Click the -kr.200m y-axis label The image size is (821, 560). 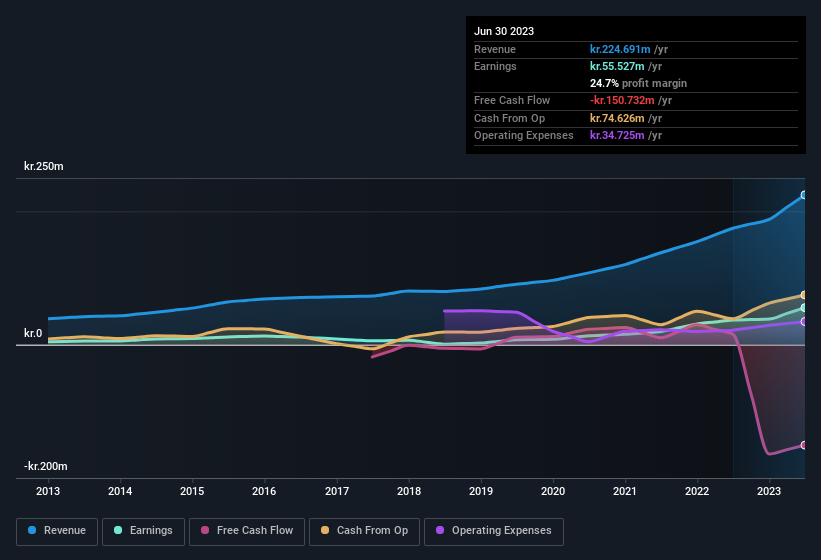pos(46,466)
